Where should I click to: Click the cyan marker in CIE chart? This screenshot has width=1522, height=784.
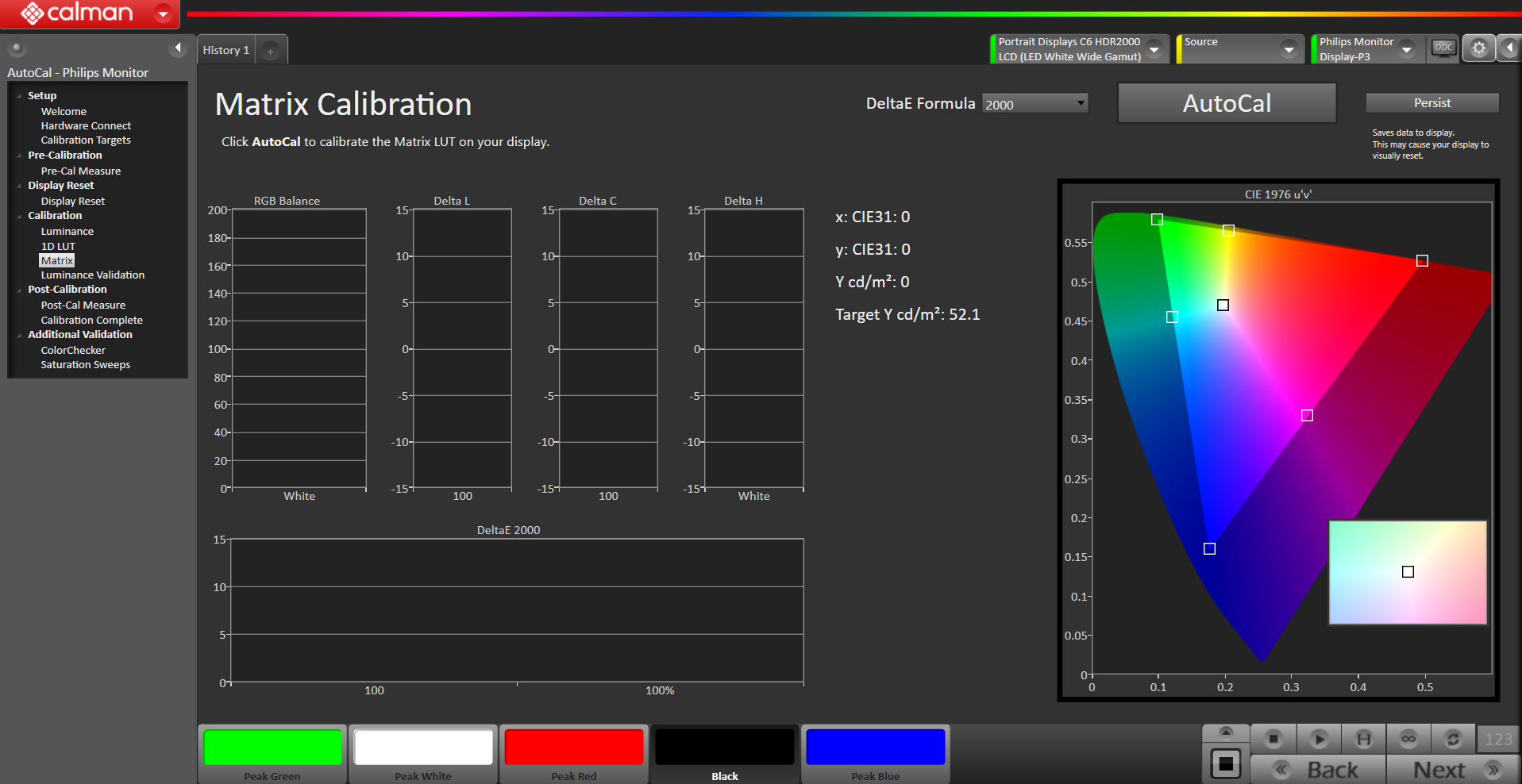click(x=1172, y=317)
